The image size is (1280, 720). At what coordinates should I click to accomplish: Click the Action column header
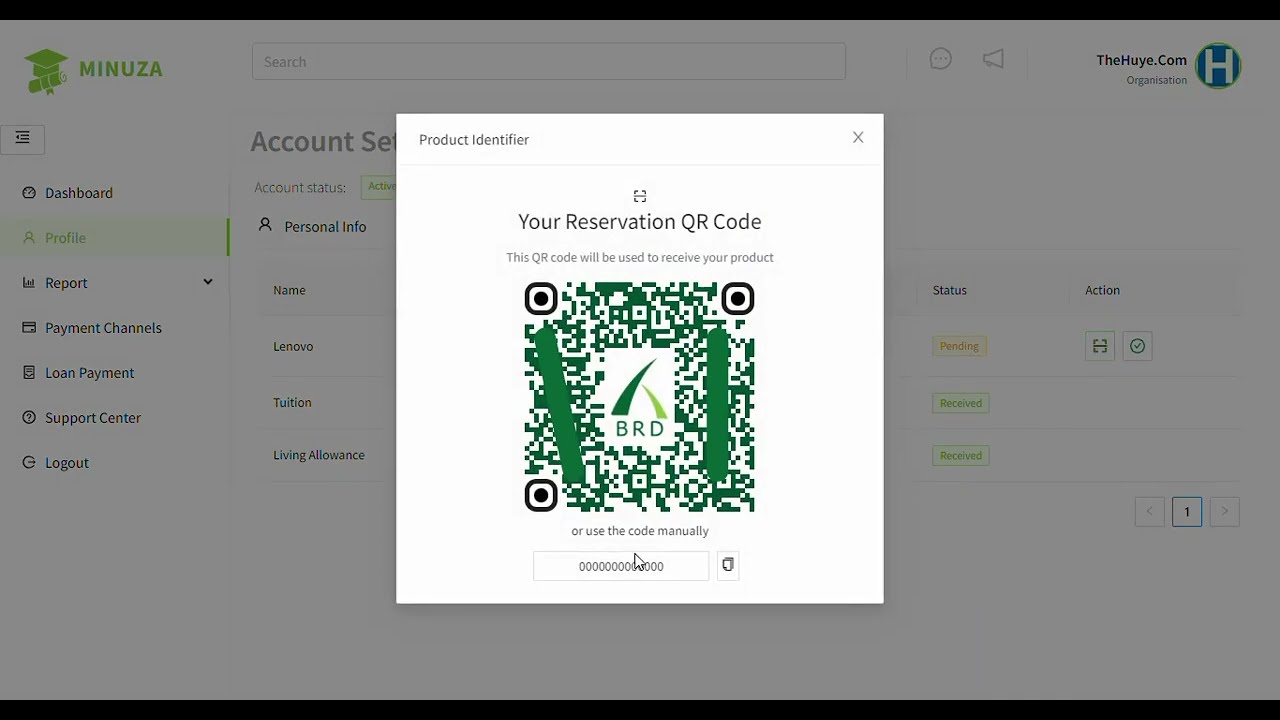[x=1102, y=290]
